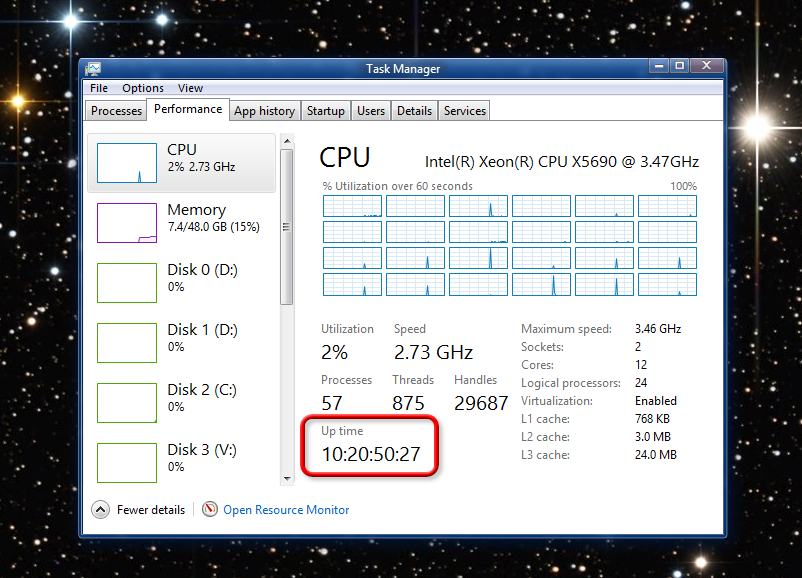Click the Task Manager title bar icon
The height and width of the screenshot is (578, 802).
coord(93,68)
